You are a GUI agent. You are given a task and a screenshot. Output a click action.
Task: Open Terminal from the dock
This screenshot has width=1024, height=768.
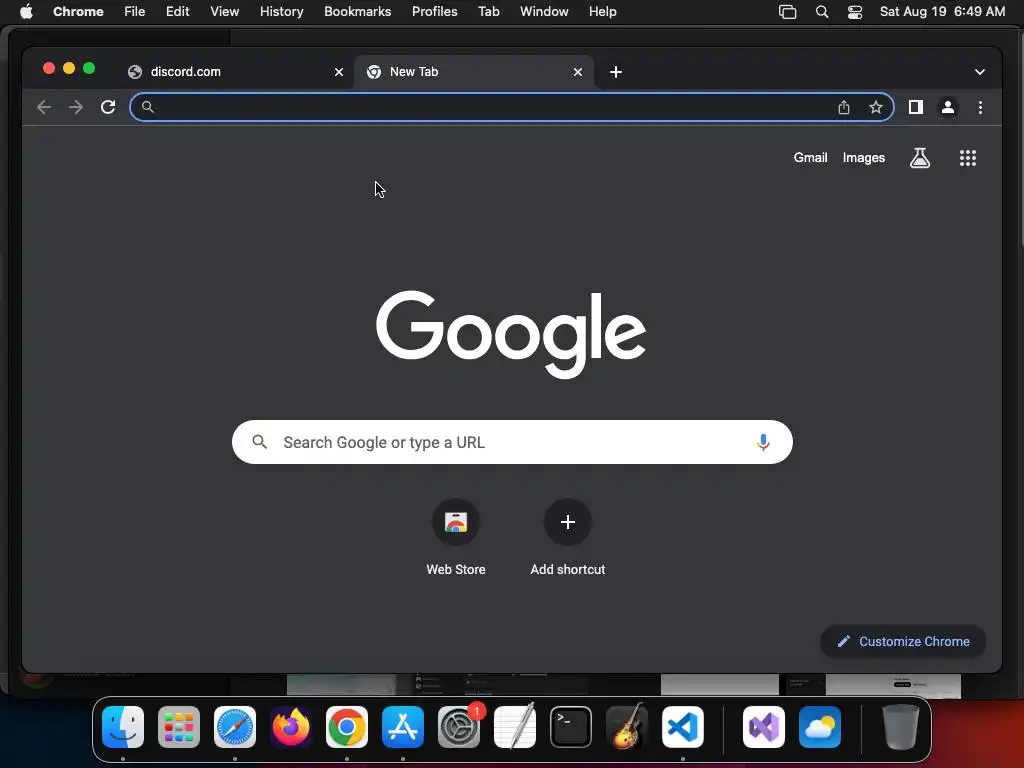click(x=571, y=727)
